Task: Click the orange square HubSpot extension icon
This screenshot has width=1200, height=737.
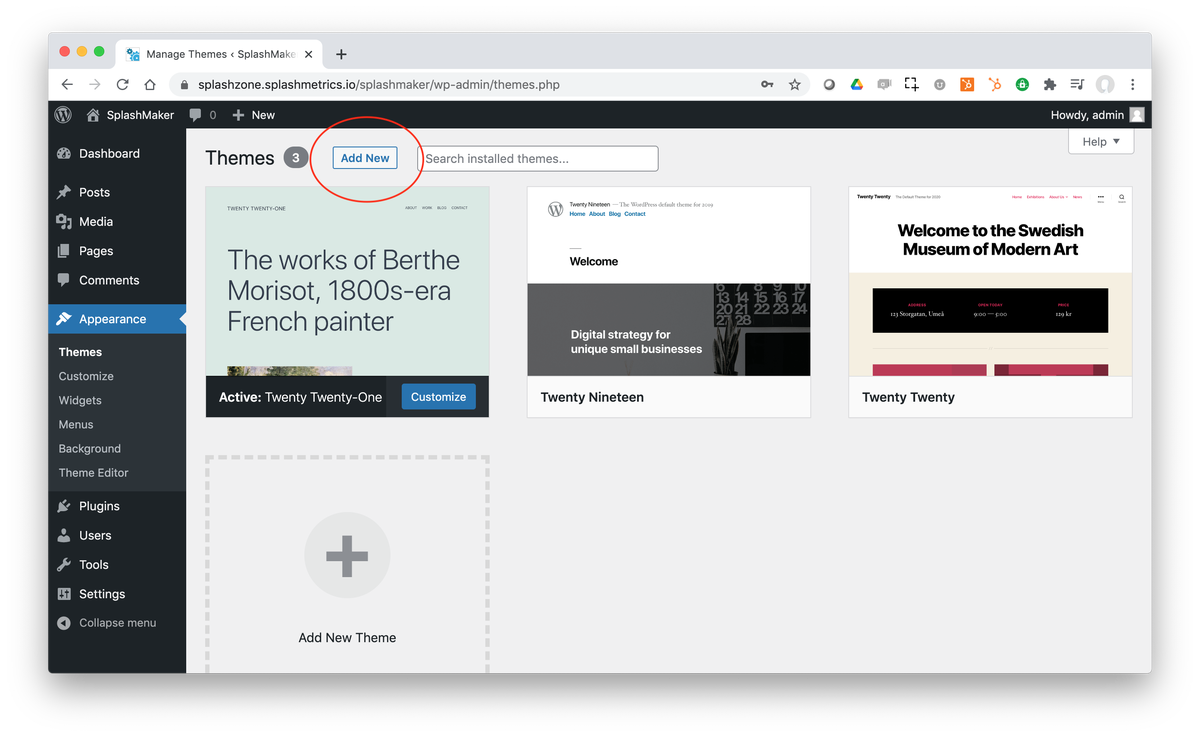Action: 967,85
